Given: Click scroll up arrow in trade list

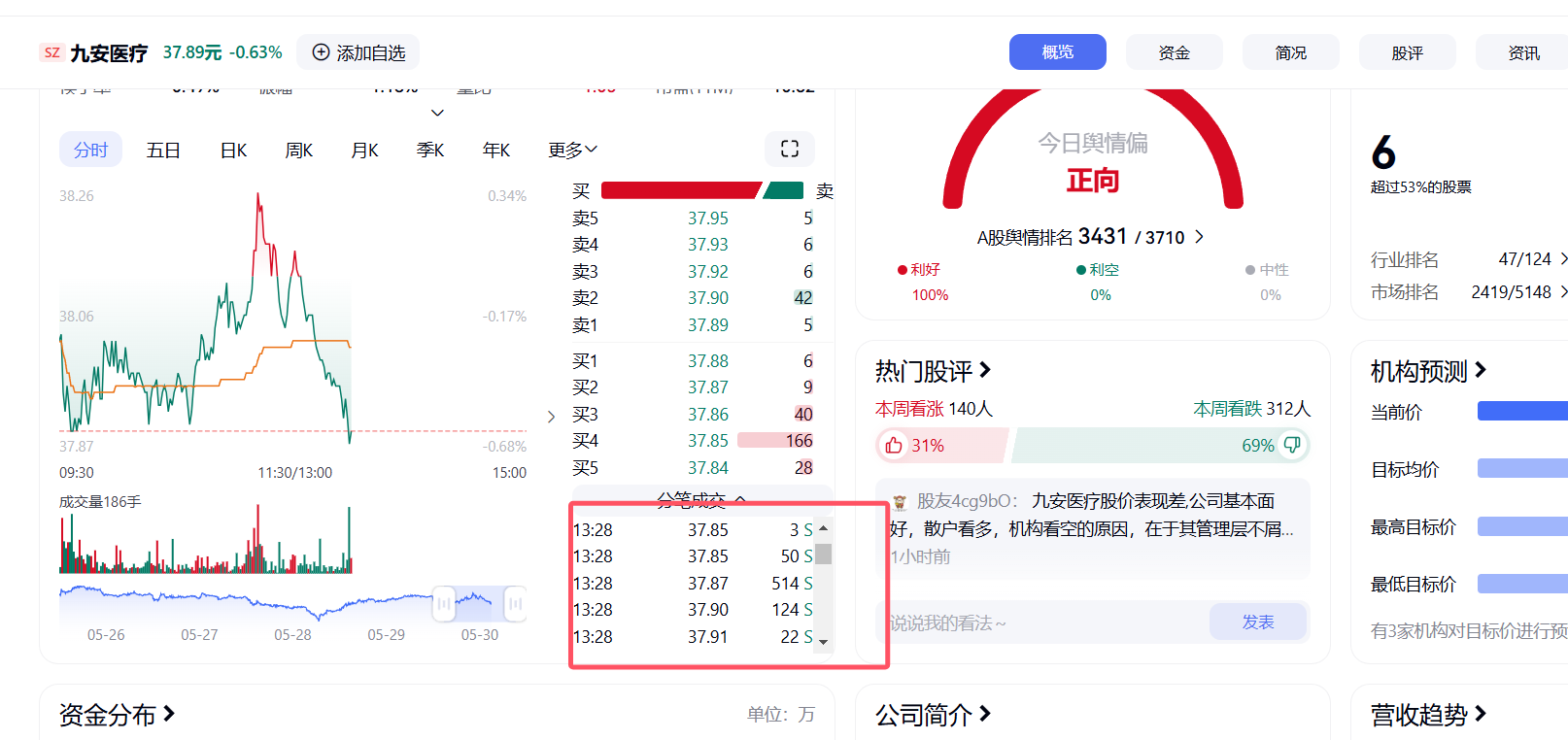Looking at the screenshot, I should tap(823, 528).
